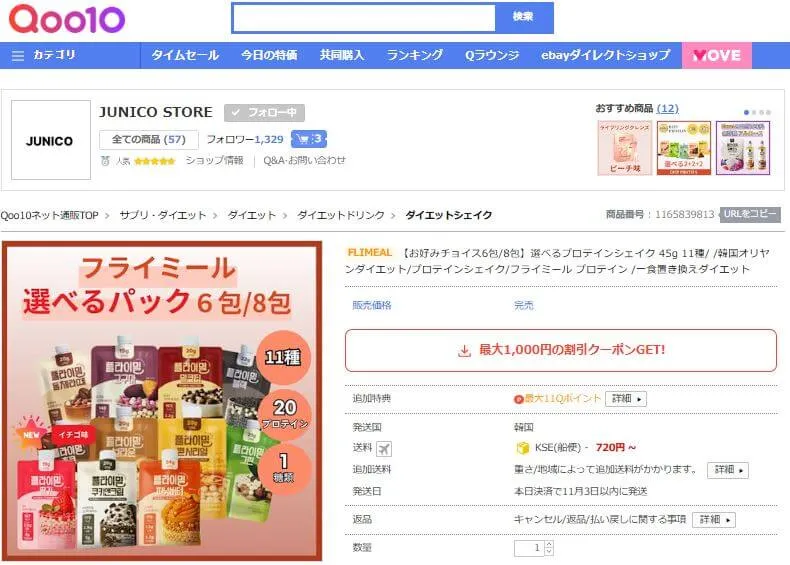Click the medal icon beside 人気
Viewport: 790px width, 565px height.
pos(105,161)
